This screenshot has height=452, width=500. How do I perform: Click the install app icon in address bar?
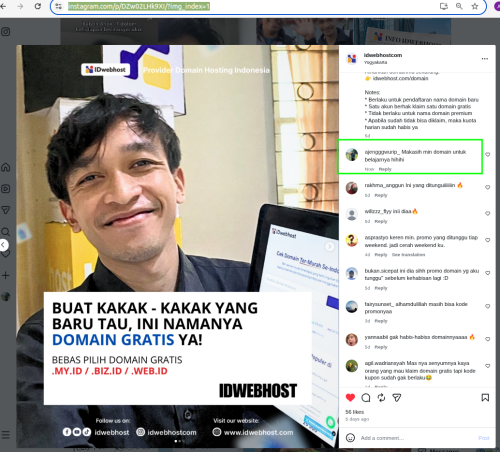(444, 6)
